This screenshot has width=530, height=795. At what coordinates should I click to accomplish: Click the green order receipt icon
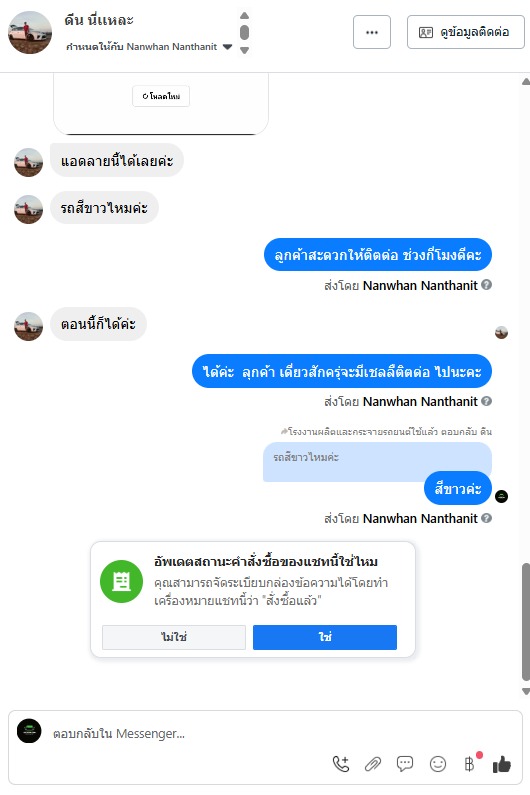click(x=121, y=581)
